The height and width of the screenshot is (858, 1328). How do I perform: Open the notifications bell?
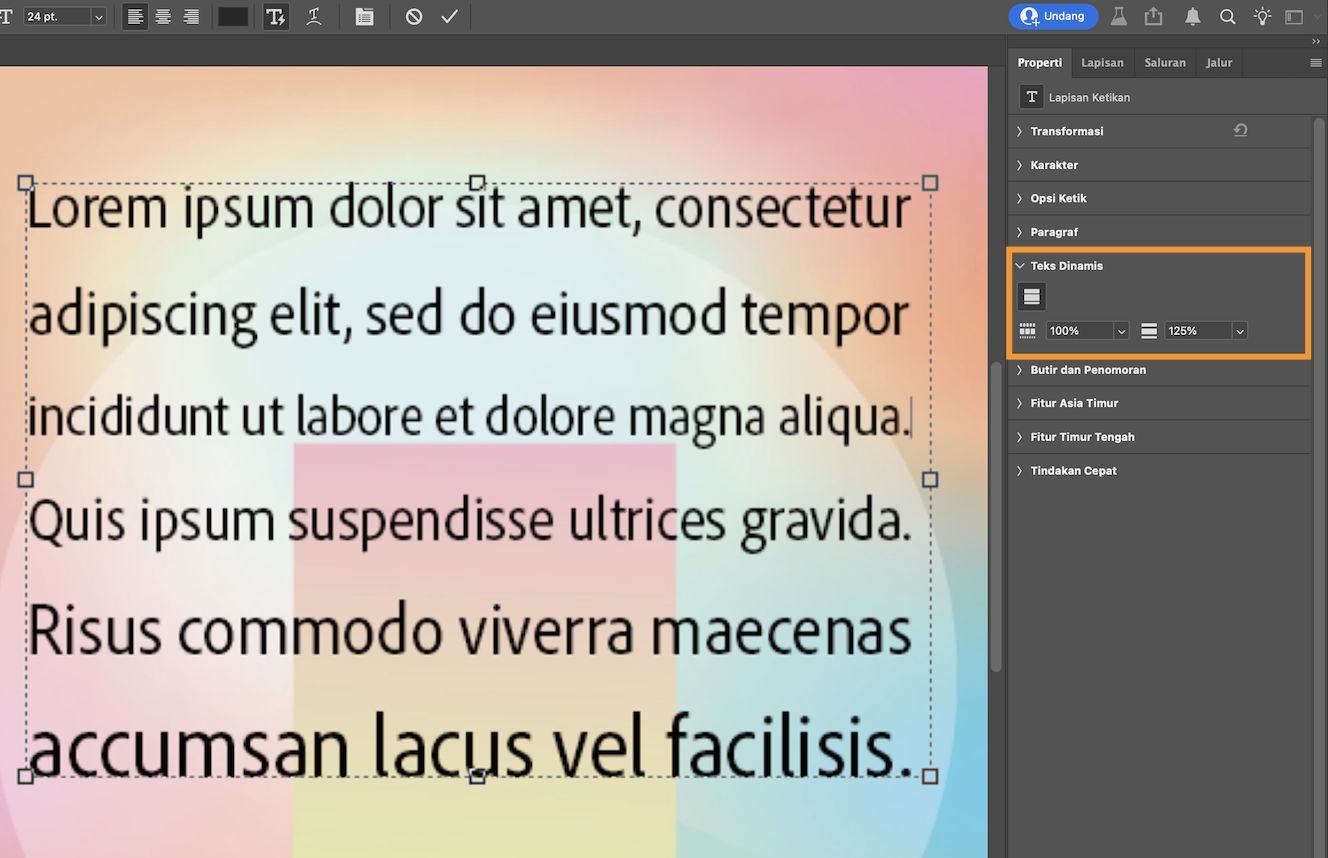click(1193, 16)
